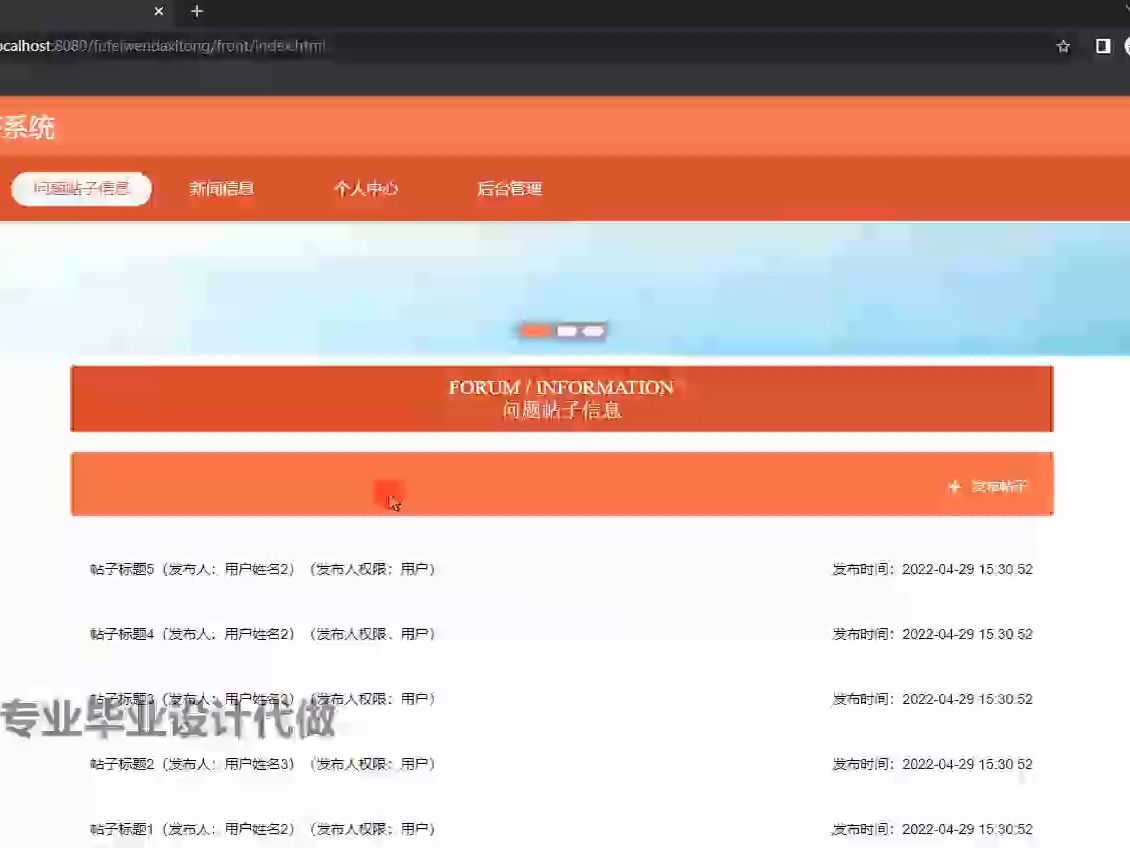Open the 后台管理 menu item
This screenshot has width=1130, height=848.
pos(508,188)
